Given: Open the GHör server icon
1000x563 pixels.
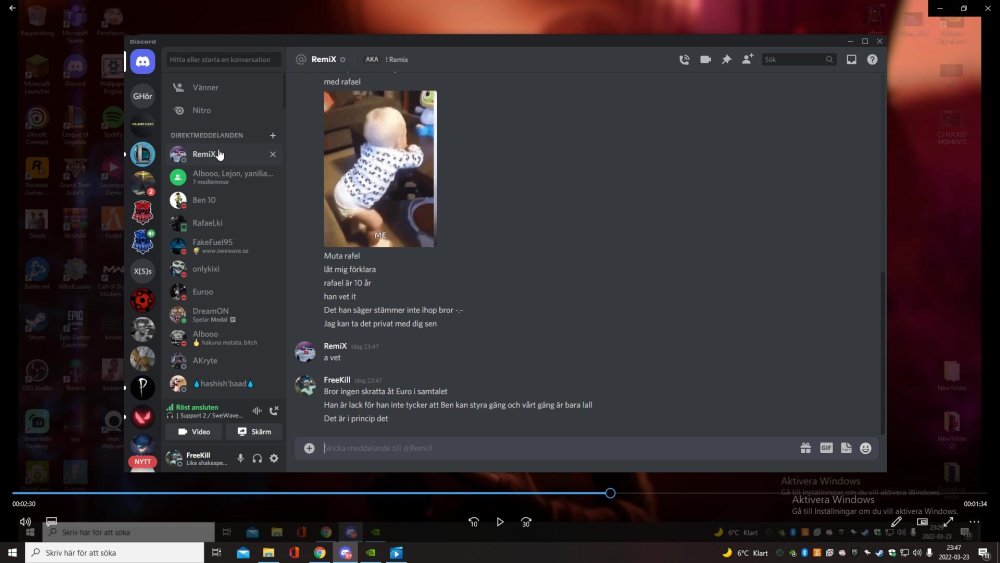Looking at the screenshot, I should click(142, 96).
